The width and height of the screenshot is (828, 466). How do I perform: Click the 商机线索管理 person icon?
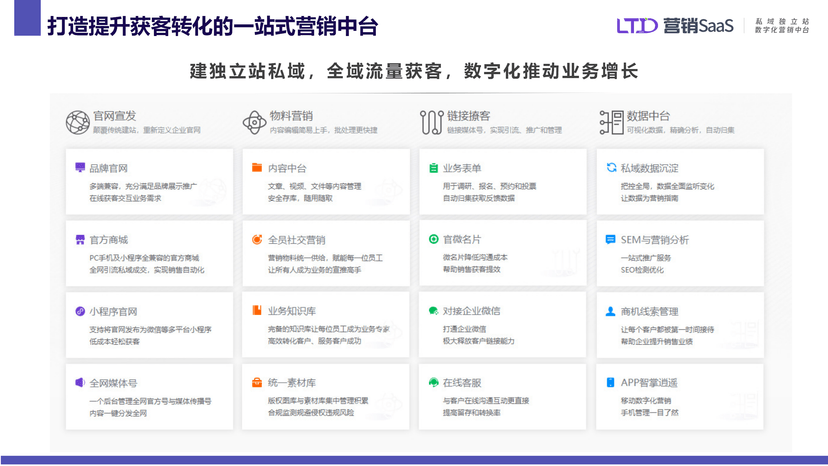pos(610,311)
